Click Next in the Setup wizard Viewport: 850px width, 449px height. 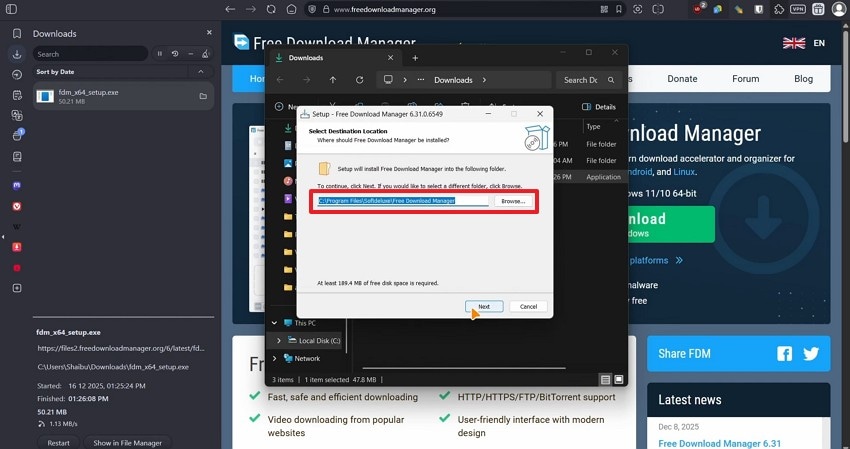click(x=484, y=306)
